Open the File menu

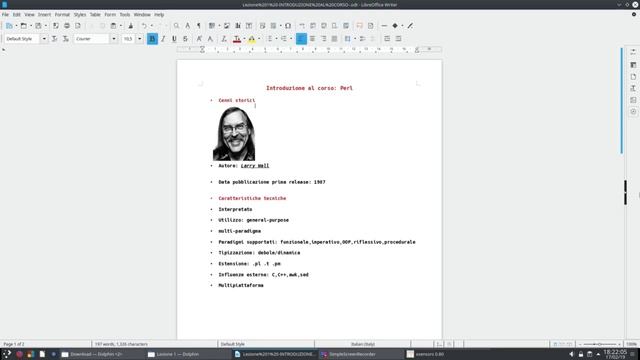[x=5, y=15]
